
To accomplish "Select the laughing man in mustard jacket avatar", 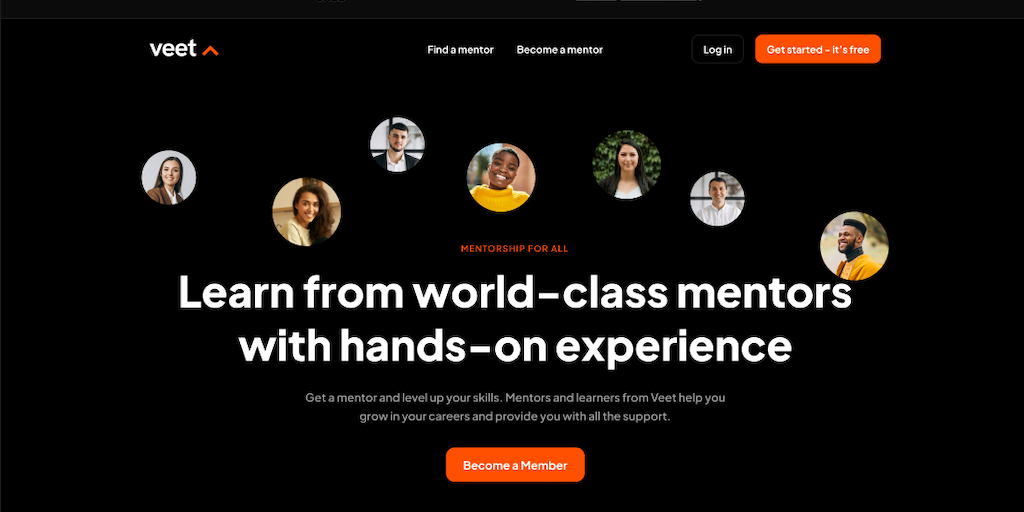I will click(854, 246).
